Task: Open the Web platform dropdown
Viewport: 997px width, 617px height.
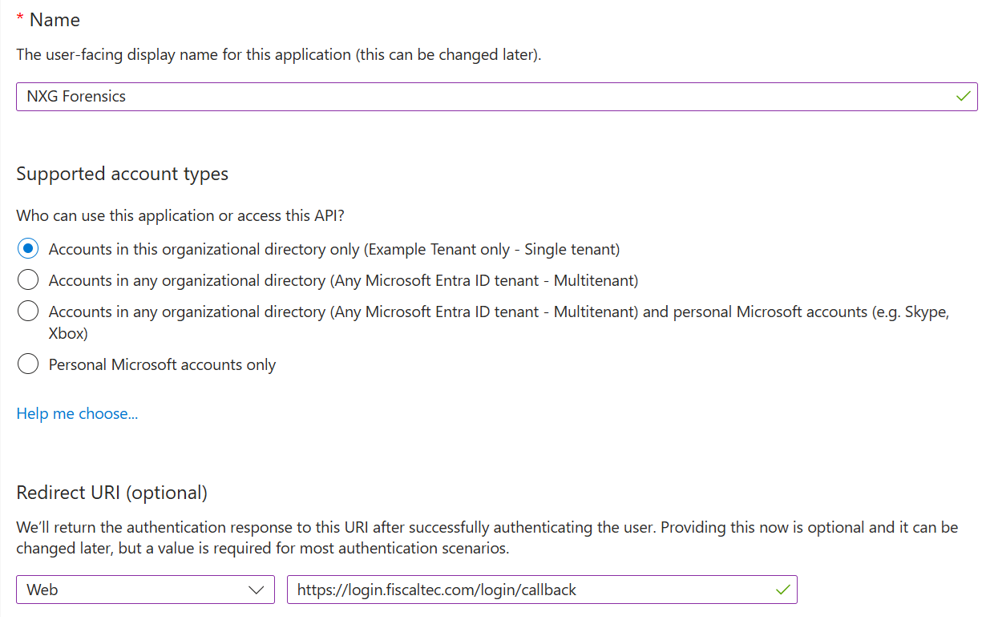Action: pos(145,590)
